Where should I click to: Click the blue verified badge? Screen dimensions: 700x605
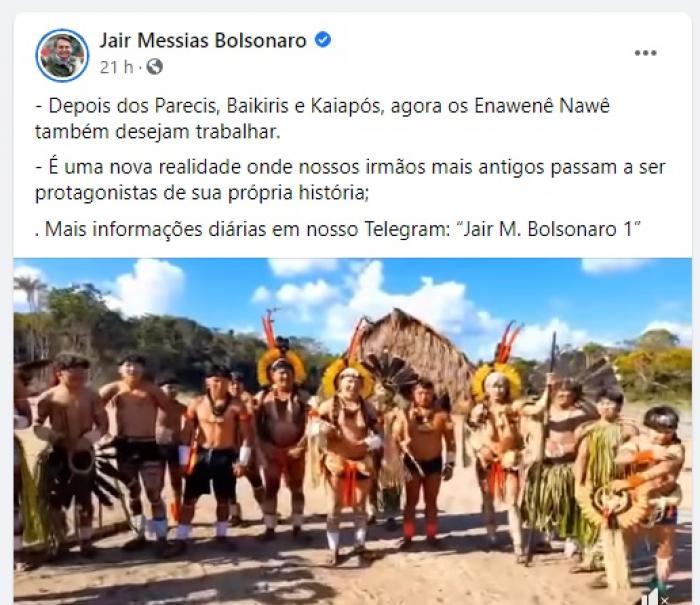tap(323, 40)
